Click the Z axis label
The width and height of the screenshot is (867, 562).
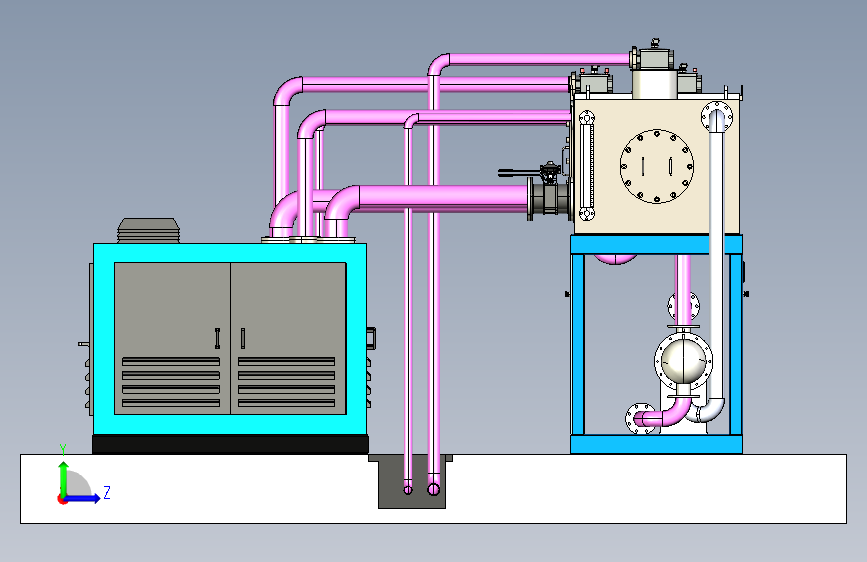107,492
